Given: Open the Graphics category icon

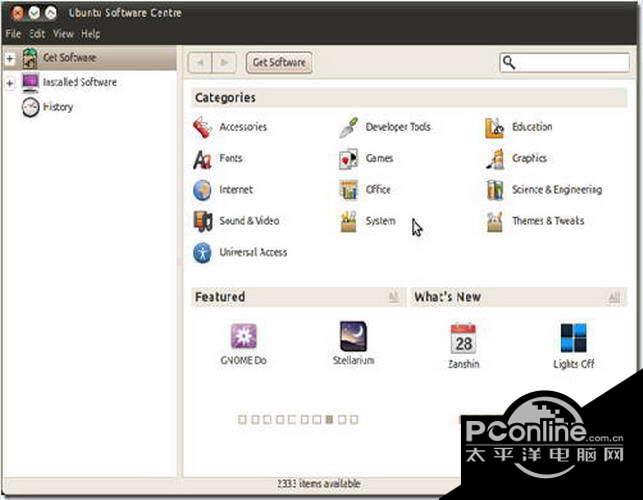Looking at the screenshot, I should coord(495,159).
